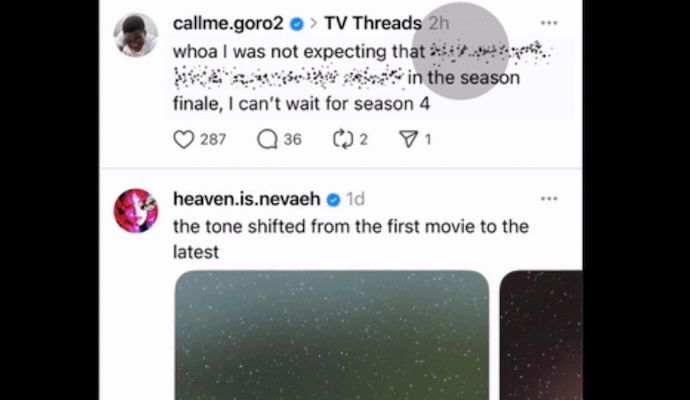Open callme.goro2 profile picture
The width and height of the screenshot is (690, 400).
click(136, 35)
